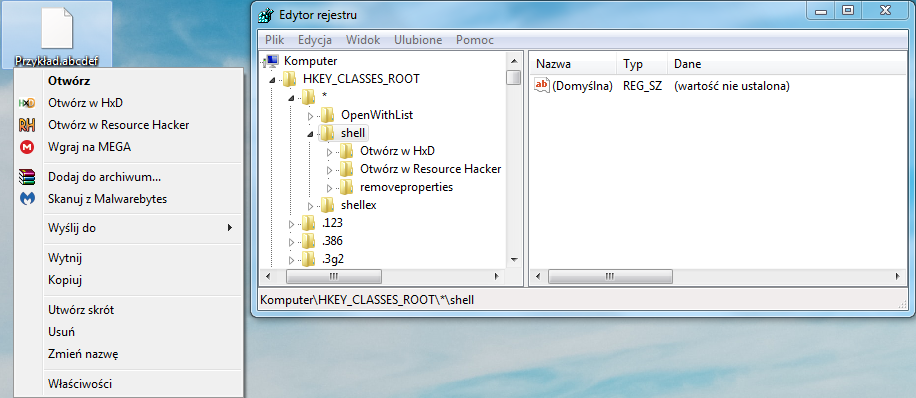Click the Komputer icon in registry tree

(x=272, y=61)
